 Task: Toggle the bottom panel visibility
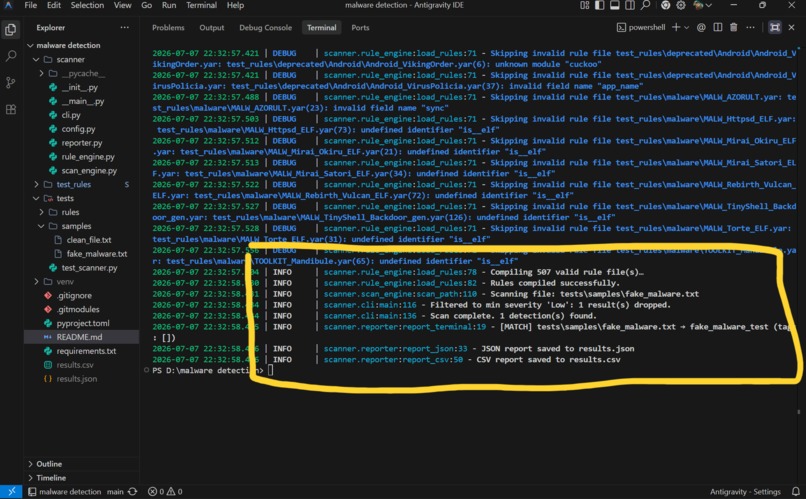click(614, 5)
